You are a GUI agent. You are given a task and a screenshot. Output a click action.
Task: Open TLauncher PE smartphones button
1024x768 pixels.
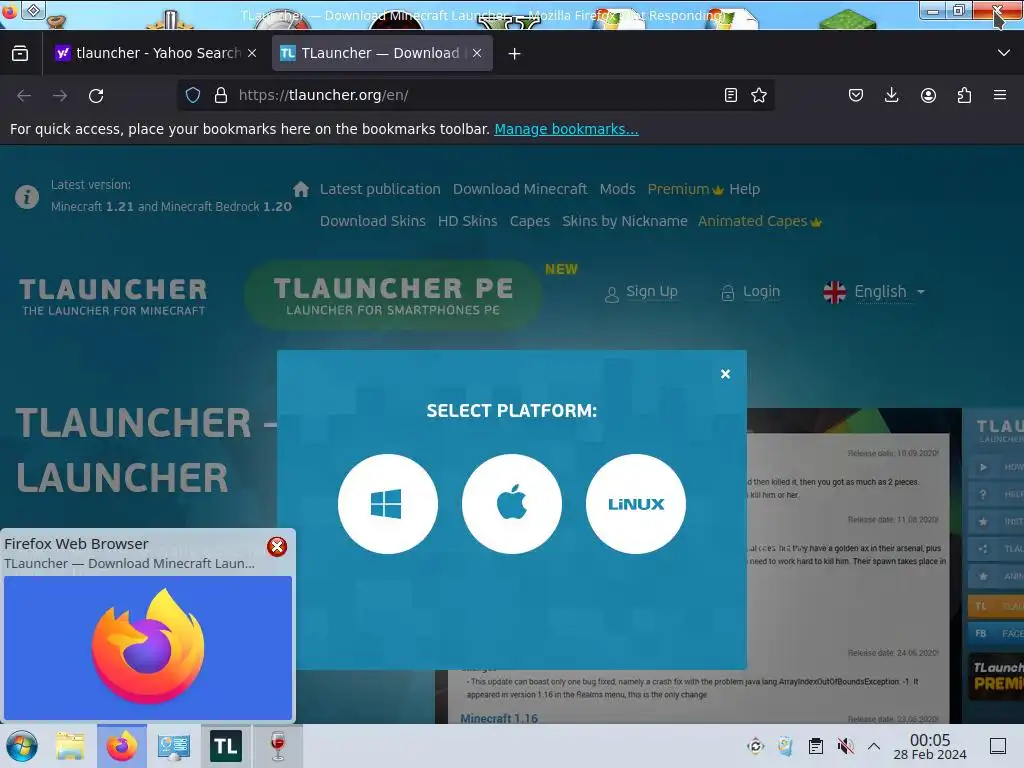point(393,295)
